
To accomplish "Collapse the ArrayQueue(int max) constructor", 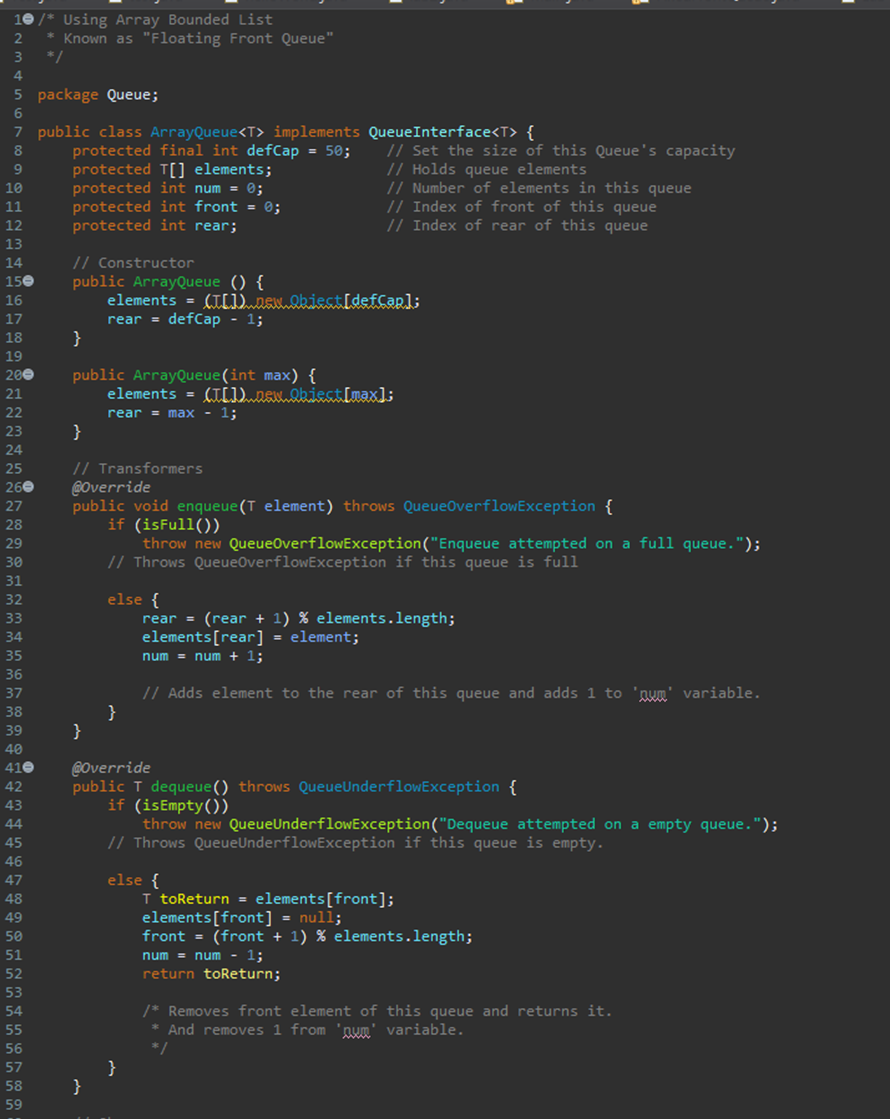I will click(x=26, y=374).
